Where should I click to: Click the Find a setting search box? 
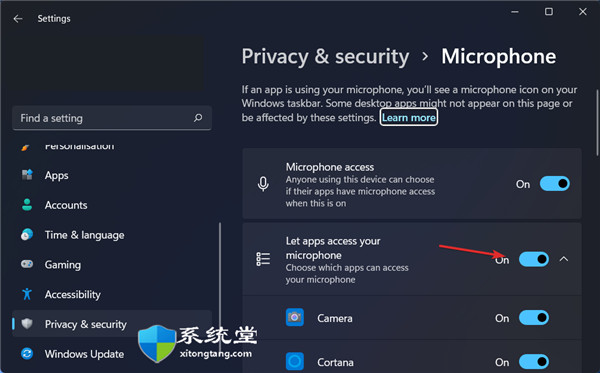pos(112,118)
